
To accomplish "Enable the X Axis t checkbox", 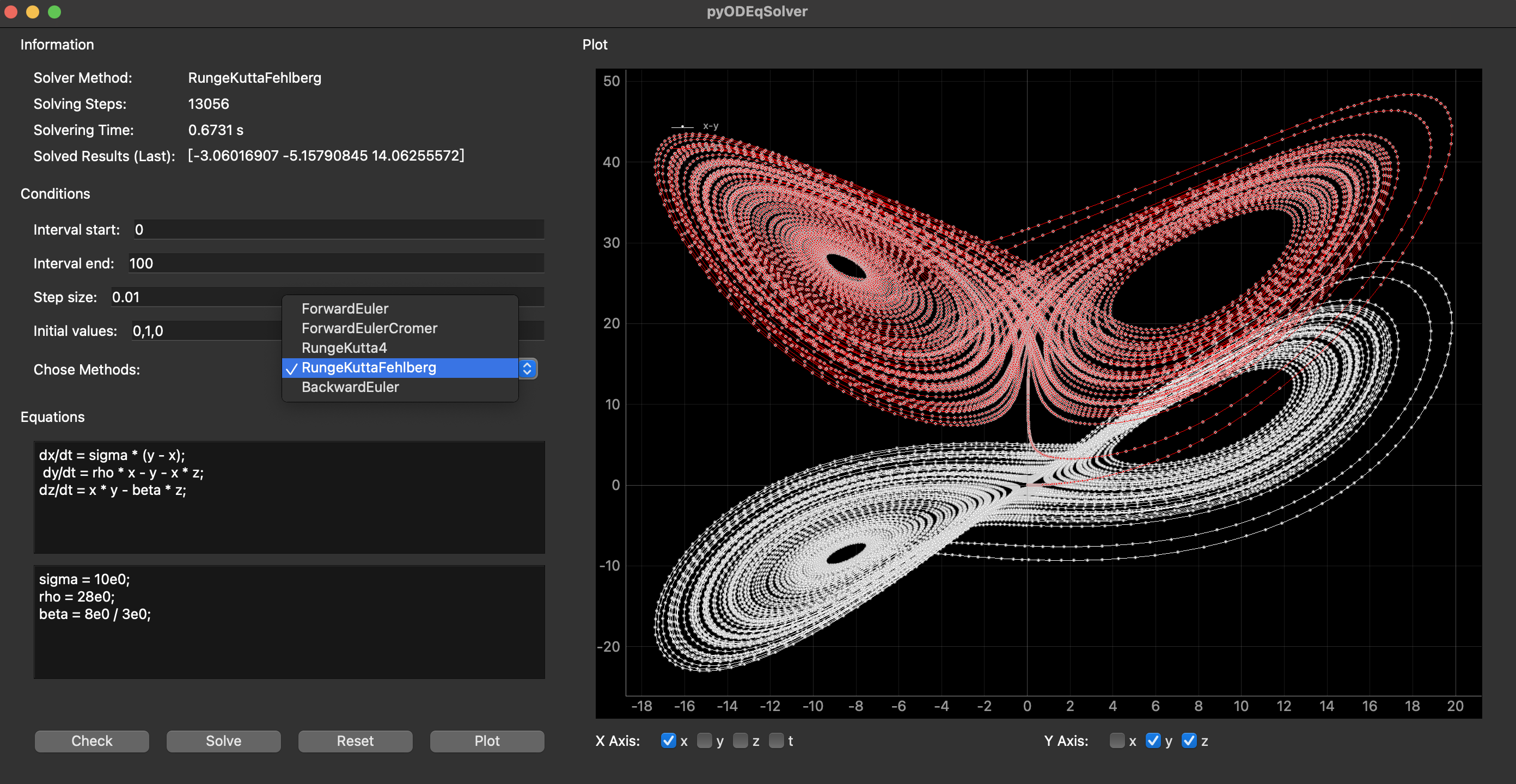I will click(777, 740).
